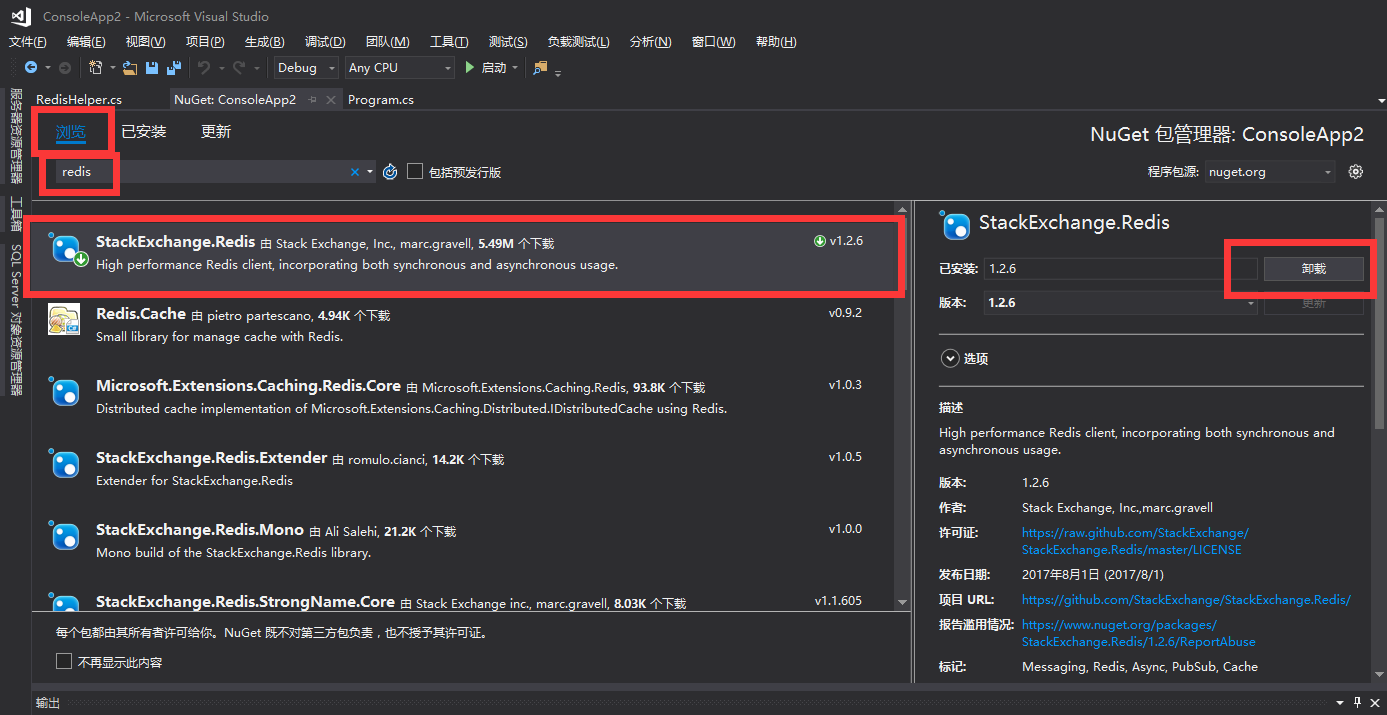Check the do not show again box
The image size is (1387, 715).
coord(64,661)
